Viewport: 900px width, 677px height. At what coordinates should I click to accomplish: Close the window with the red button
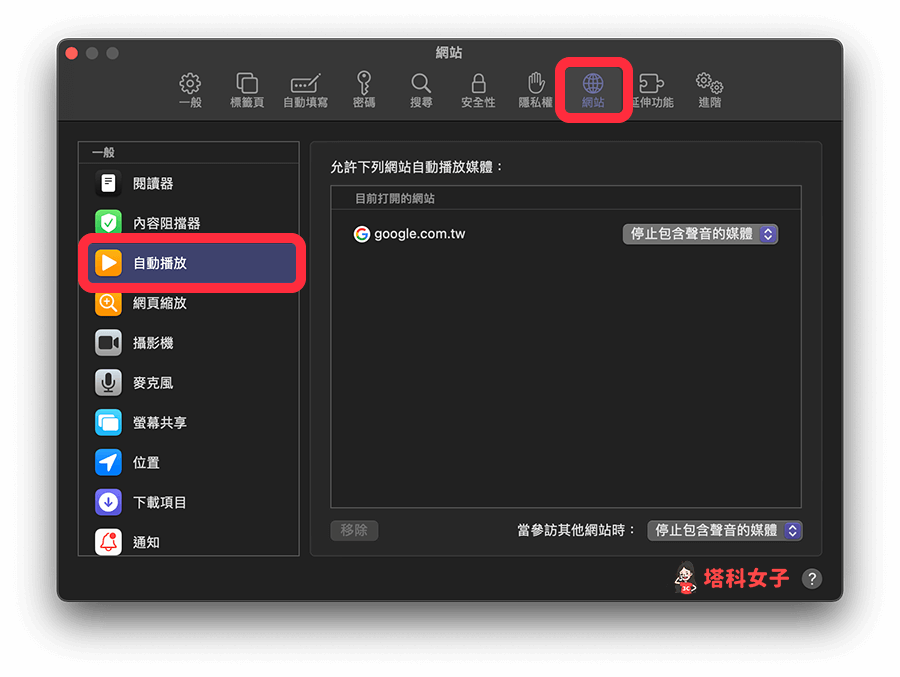pos(72,53)
